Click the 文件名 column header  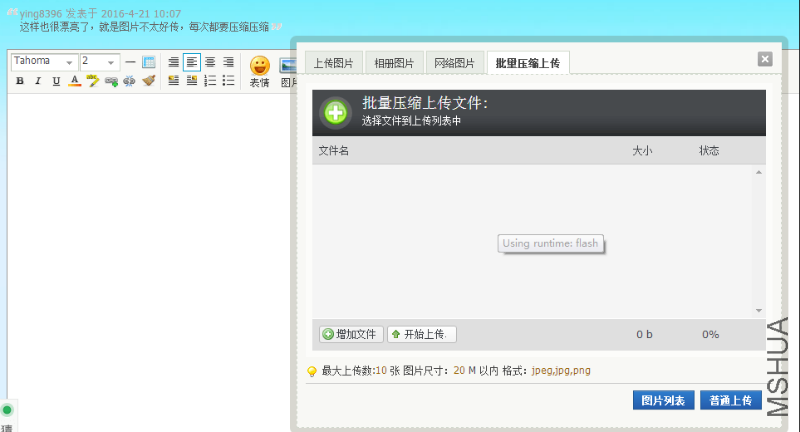click(x=334, y=150)
